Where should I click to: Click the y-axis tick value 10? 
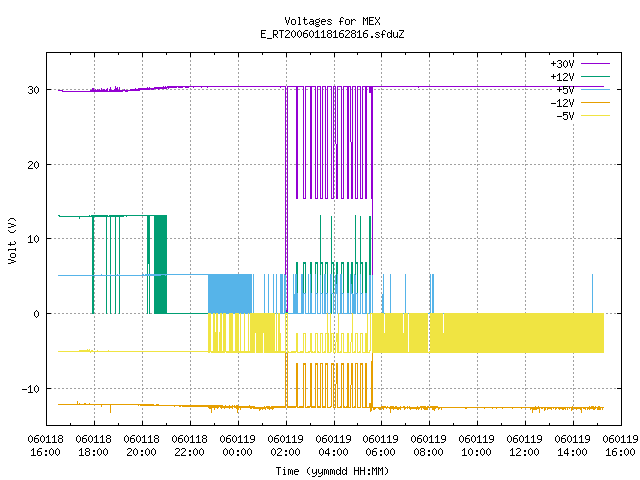(33, 239)
